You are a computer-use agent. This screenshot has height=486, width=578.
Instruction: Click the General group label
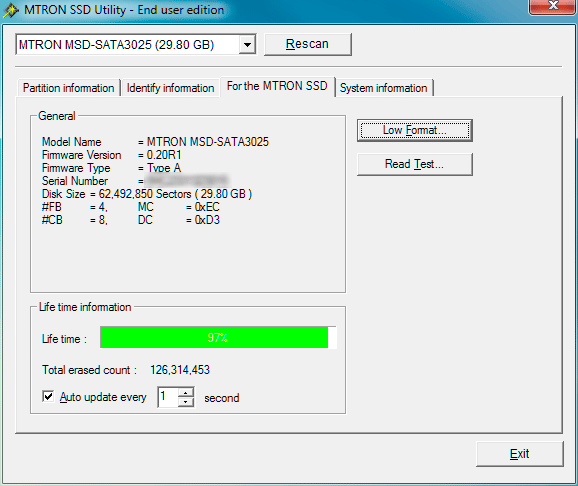point(57,116)
